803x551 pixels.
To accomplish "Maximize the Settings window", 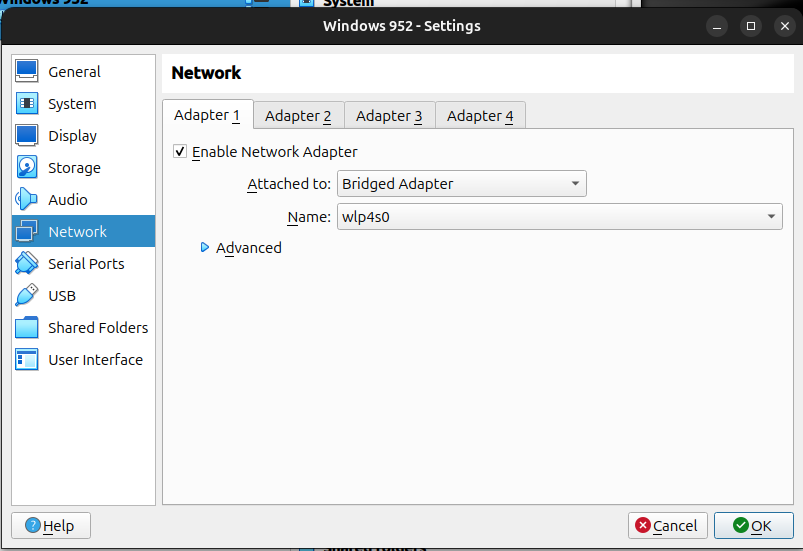I will tap(751, 26).
